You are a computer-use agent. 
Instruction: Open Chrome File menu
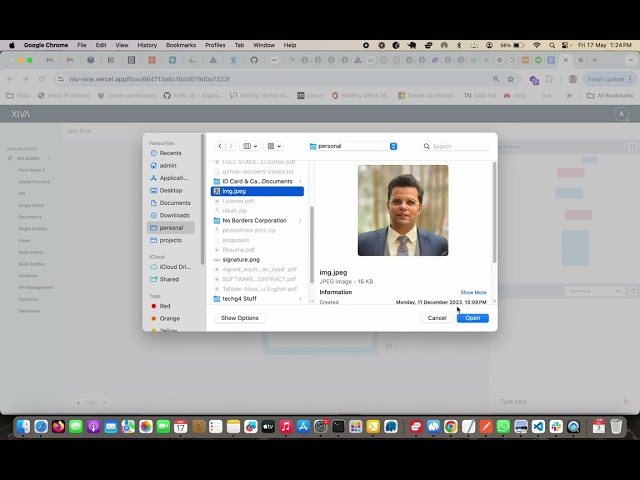click(x=82, y=45)
